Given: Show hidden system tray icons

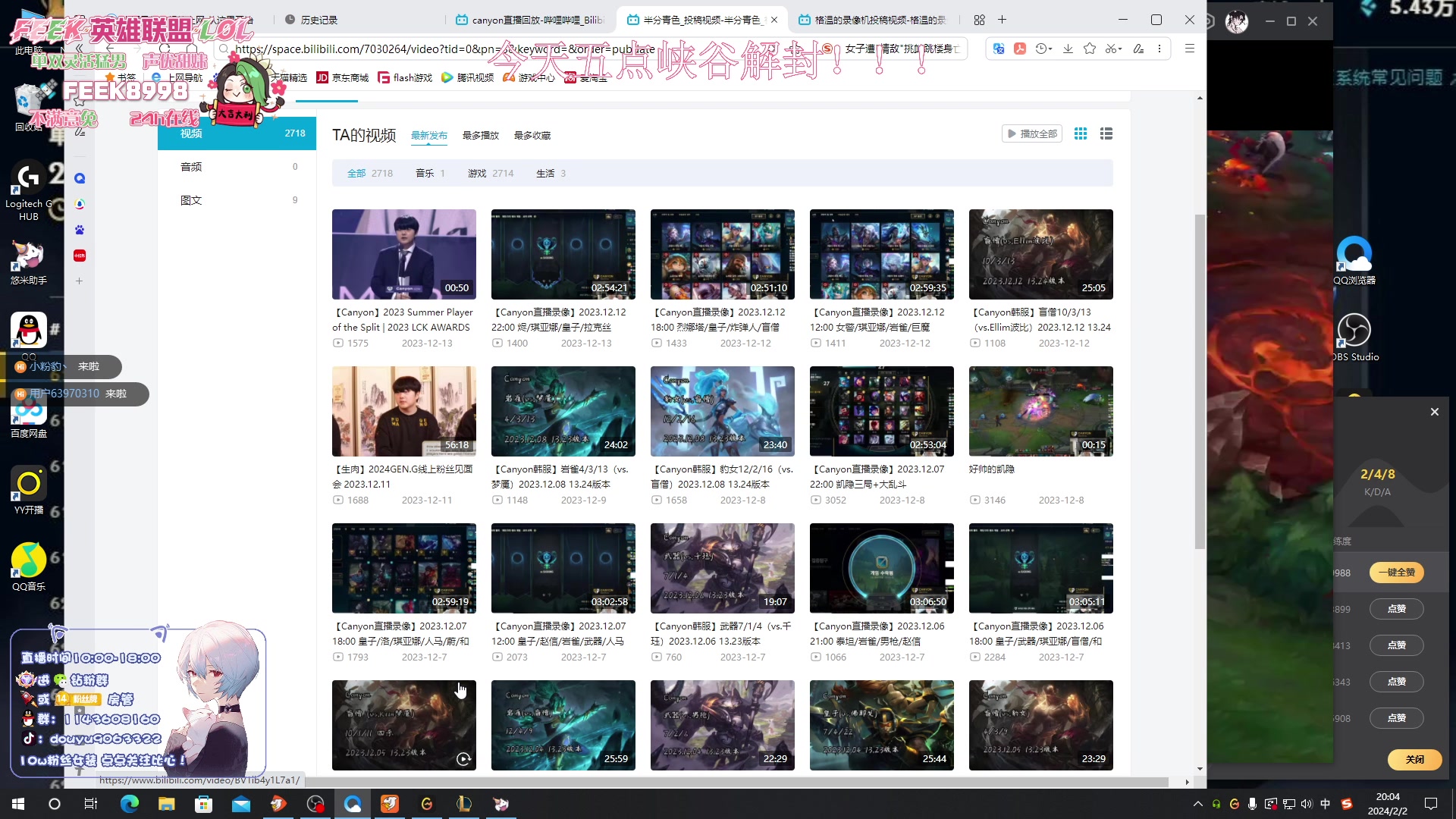Looking at the screenshot, I should pos(1197,804).
